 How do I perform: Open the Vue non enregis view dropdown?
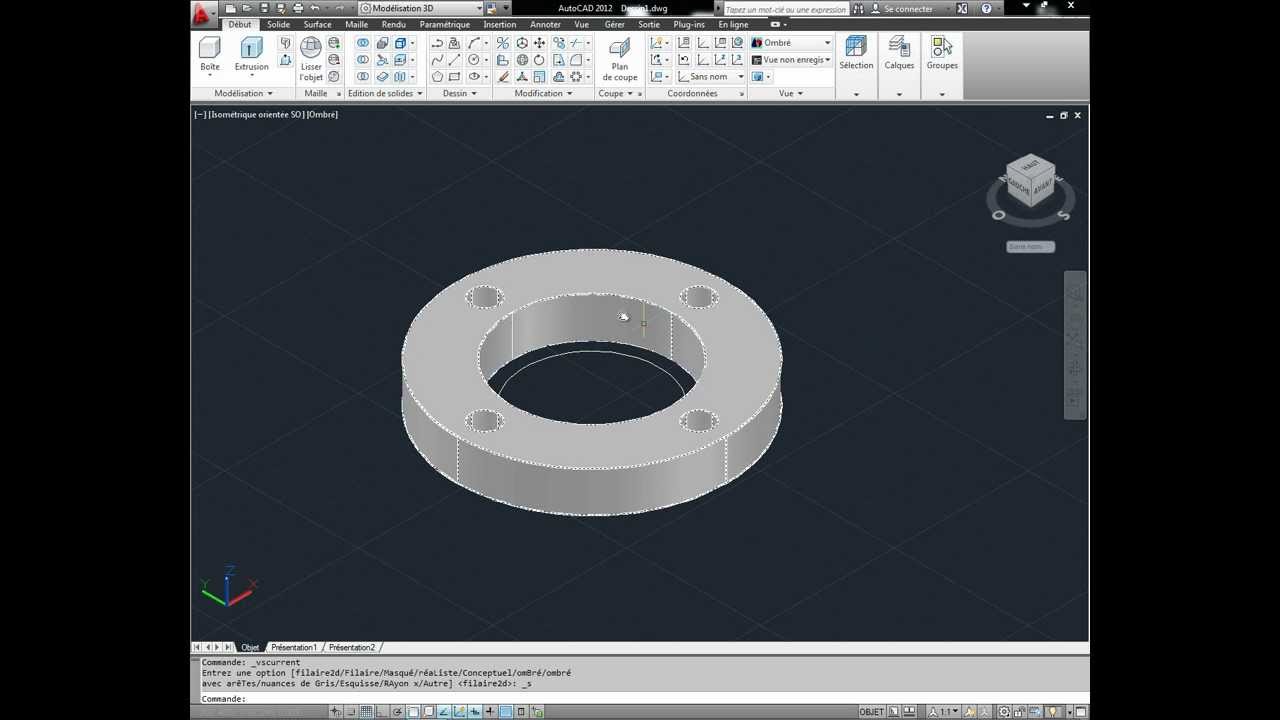(791, 60)
